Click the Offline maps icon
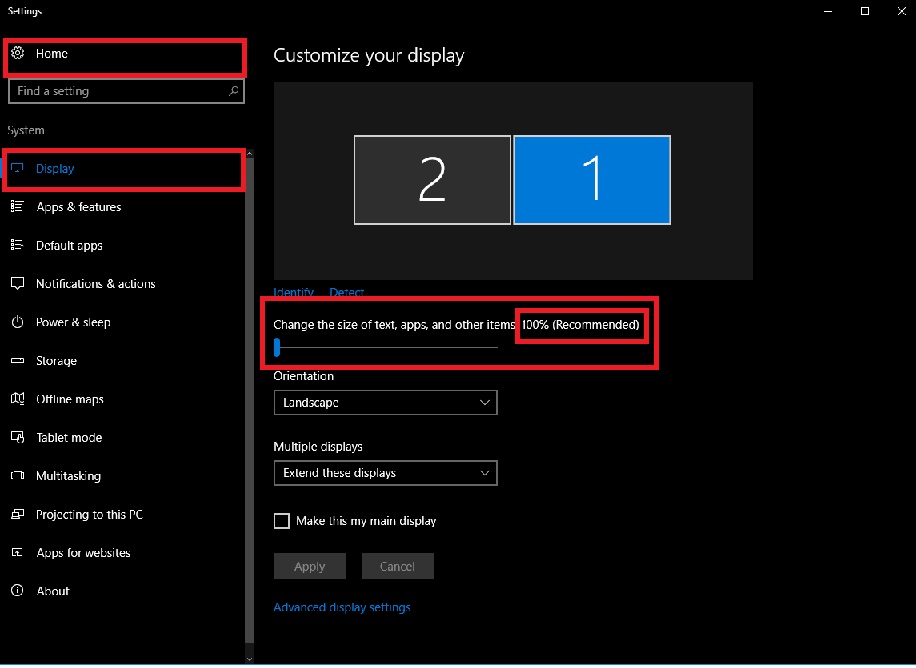This screenshot has height=668, width=916. (x=17, y=399)
